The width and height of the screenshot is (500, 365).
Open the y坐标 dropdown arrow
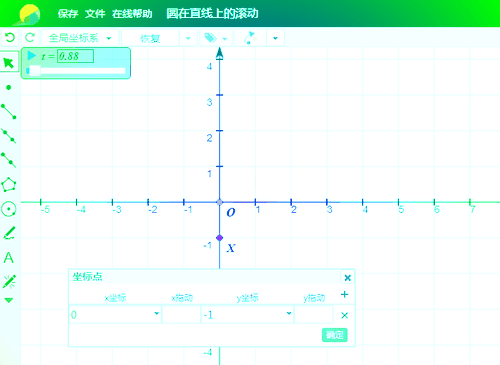(x=289, y=313)
